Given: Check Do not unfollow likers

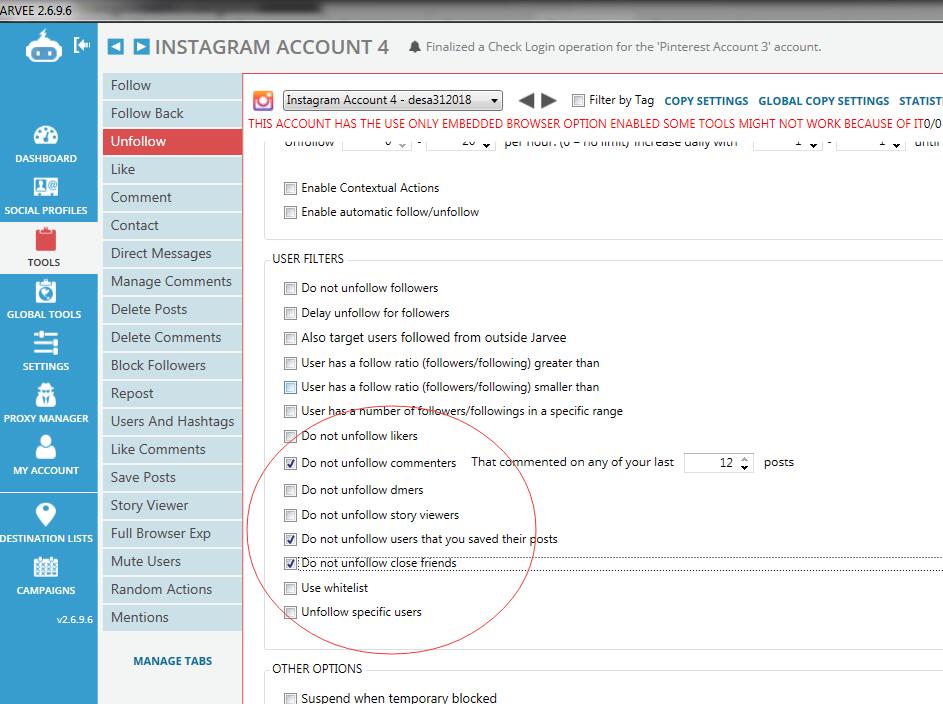Looking at the screenshot, I should coord(290,436).
